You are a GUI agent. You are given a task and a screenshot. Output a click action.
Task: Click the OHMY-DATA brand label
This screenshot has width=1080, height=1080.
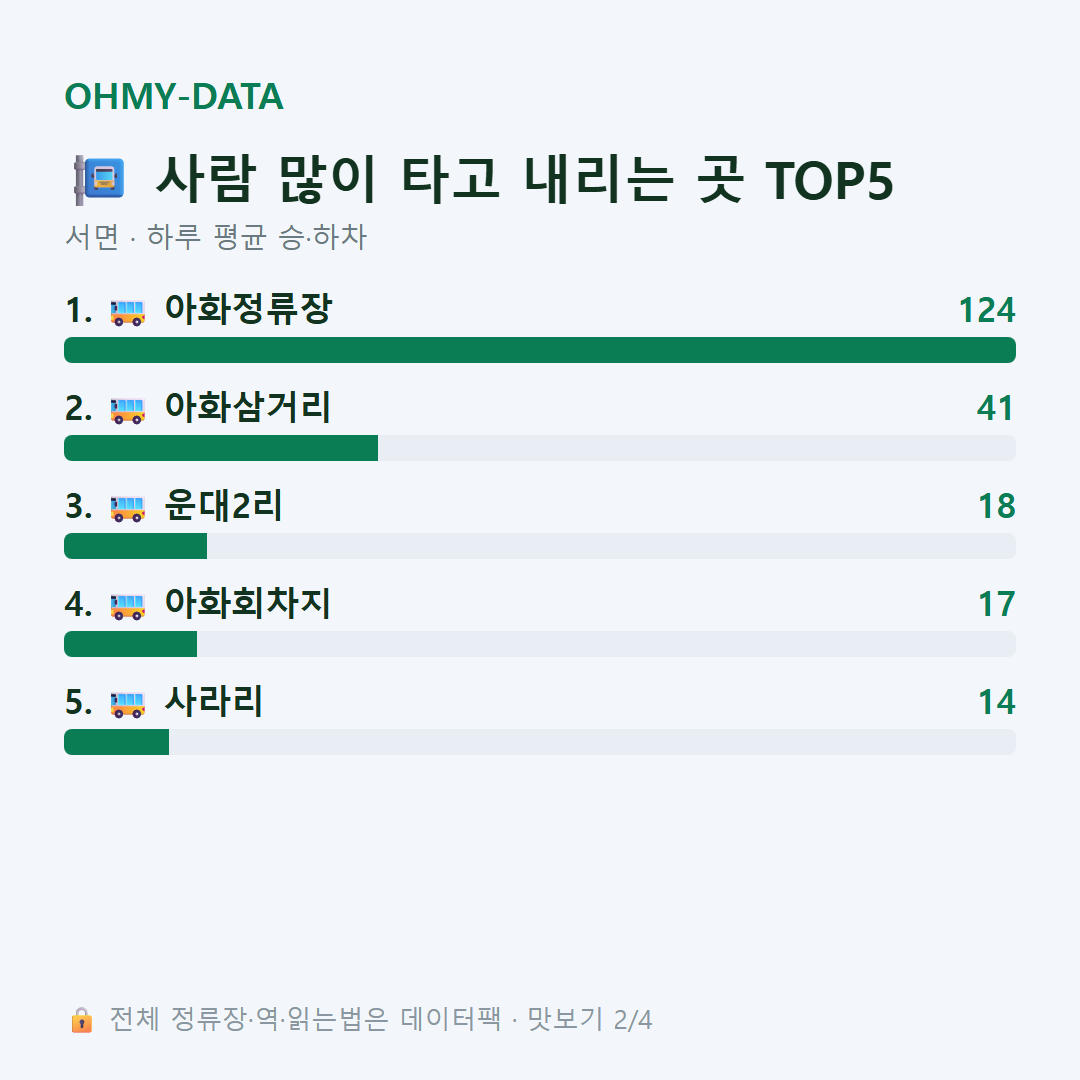point(174,96)
